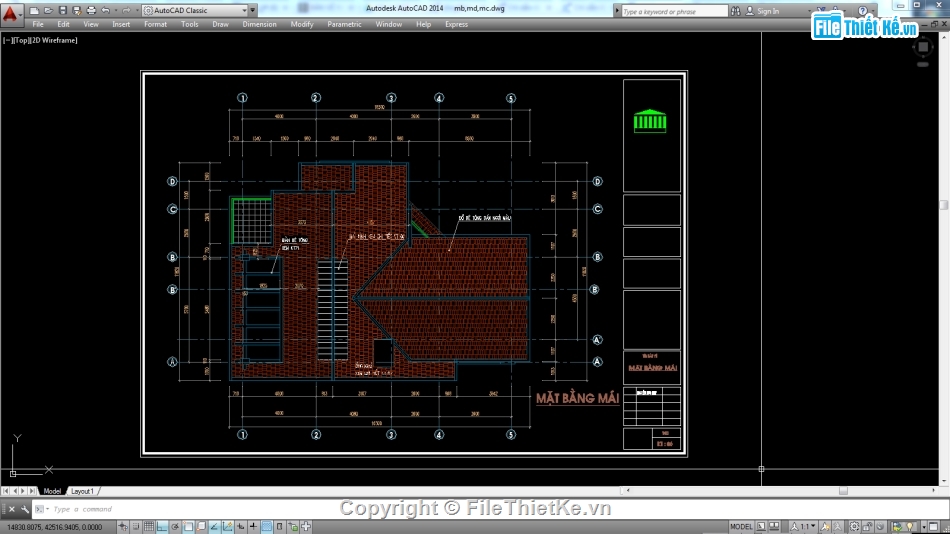Open the Edit menu

[63, 24]
